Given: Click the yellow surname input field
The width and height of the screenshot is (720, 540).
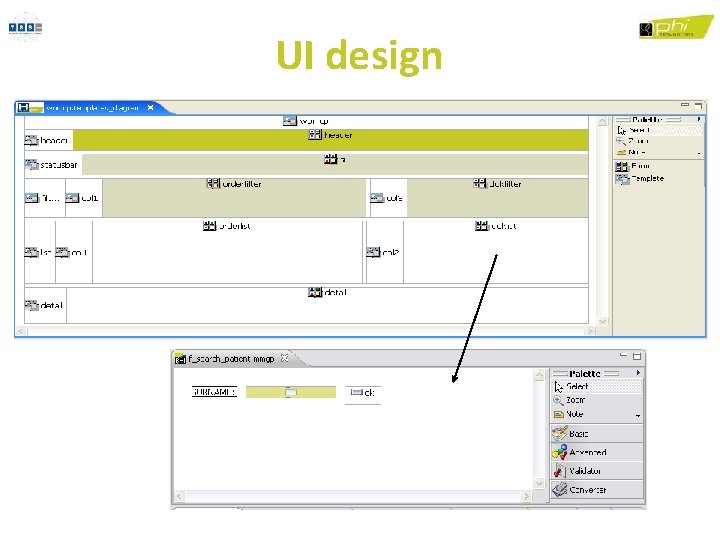Looking at the screenshot, I should [291, 392].
